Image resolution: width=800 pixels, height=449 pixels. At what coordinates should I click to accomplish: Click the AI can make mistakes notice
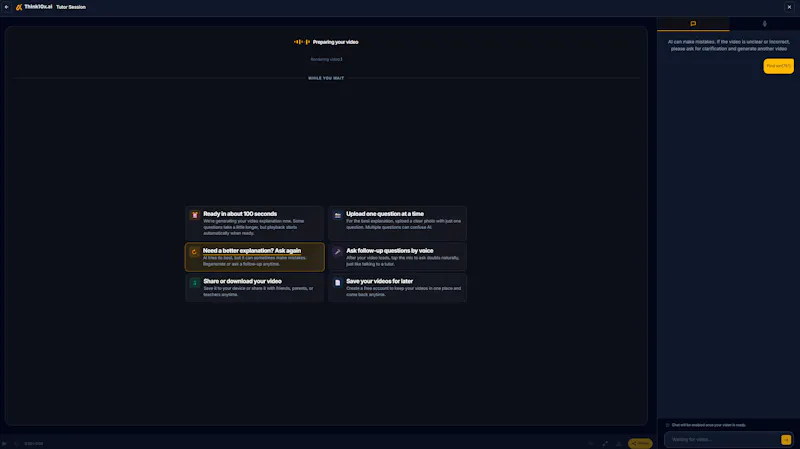729,45
